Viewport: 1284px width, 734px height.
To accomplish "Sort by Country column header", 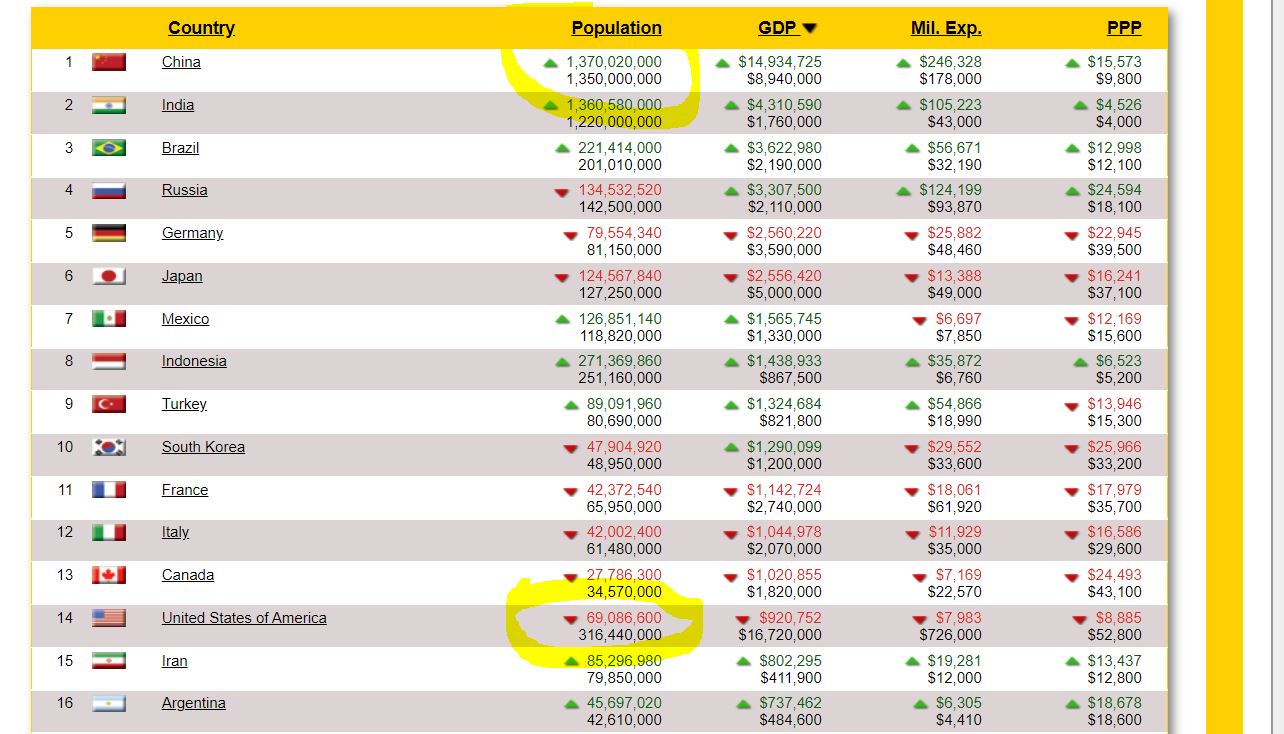I will (x=201, y=28).
